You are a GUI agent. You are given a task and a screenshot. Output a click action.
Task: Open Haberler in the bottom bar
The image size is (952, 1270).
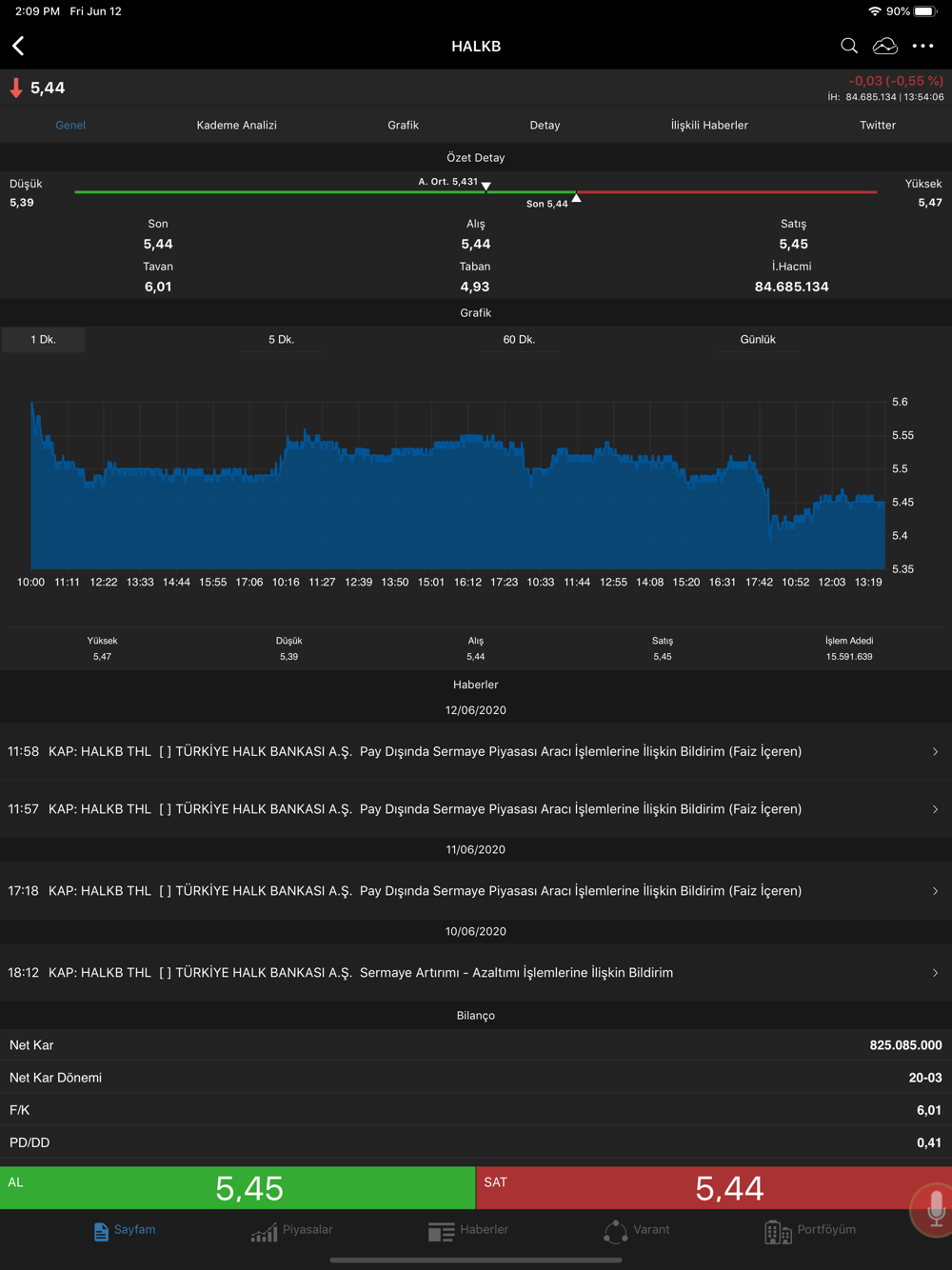click(468, 1230)
